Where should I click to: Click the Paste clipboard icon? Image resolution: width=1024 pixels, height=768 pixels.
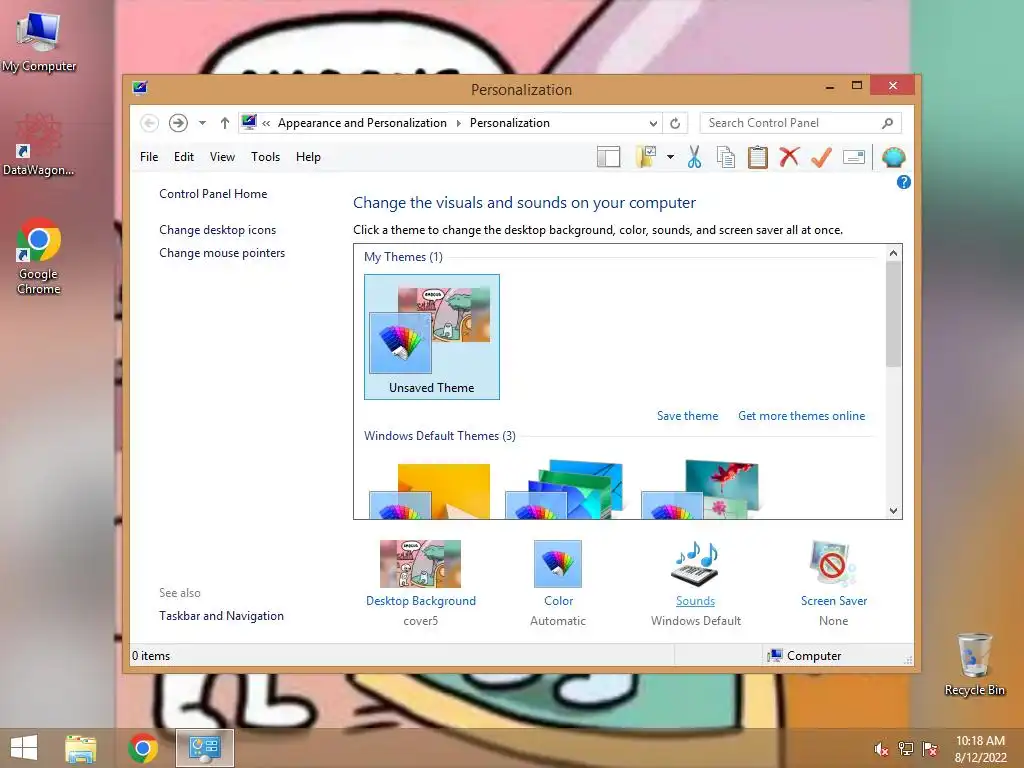click(x=758, y=157)
